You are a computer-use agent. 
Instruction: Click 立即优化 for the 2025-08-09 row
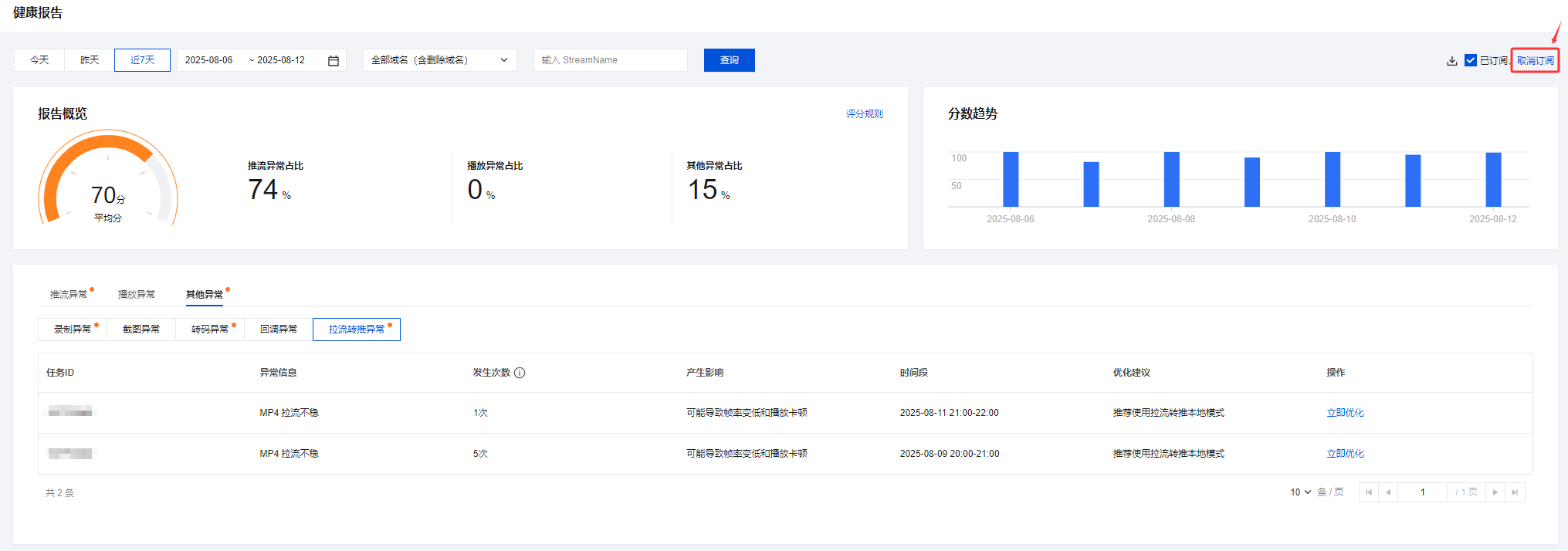(1345, 454)
